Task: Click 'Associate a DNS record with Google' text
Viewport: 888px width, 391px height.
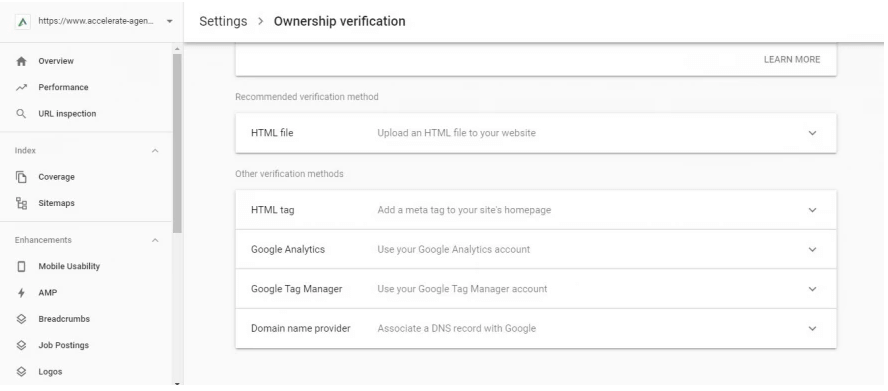Action: coord(456,329)
